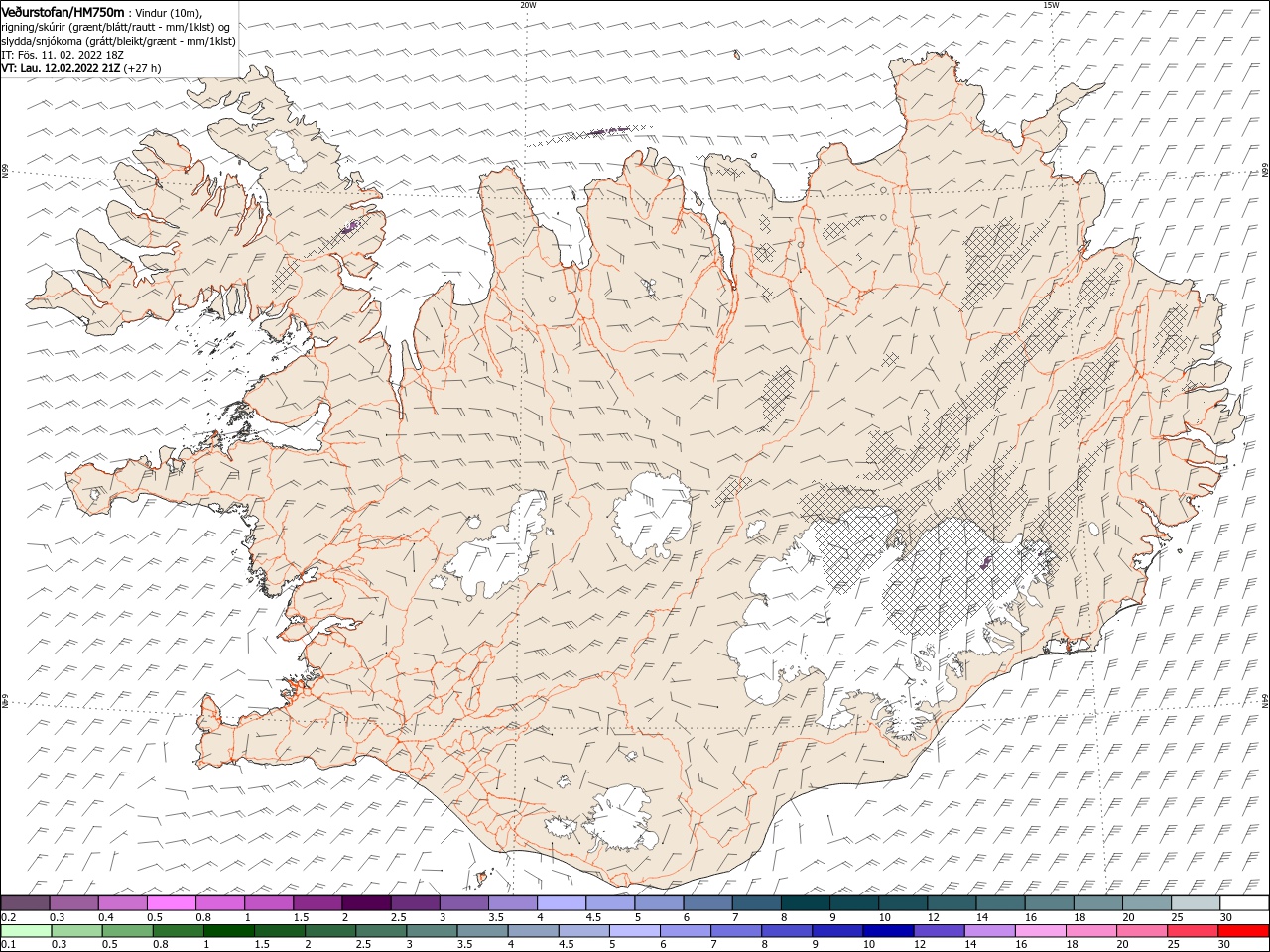Click the Veðurstofan/HM750m map title
Viewport: 1270px width, 952px height.
63,11
